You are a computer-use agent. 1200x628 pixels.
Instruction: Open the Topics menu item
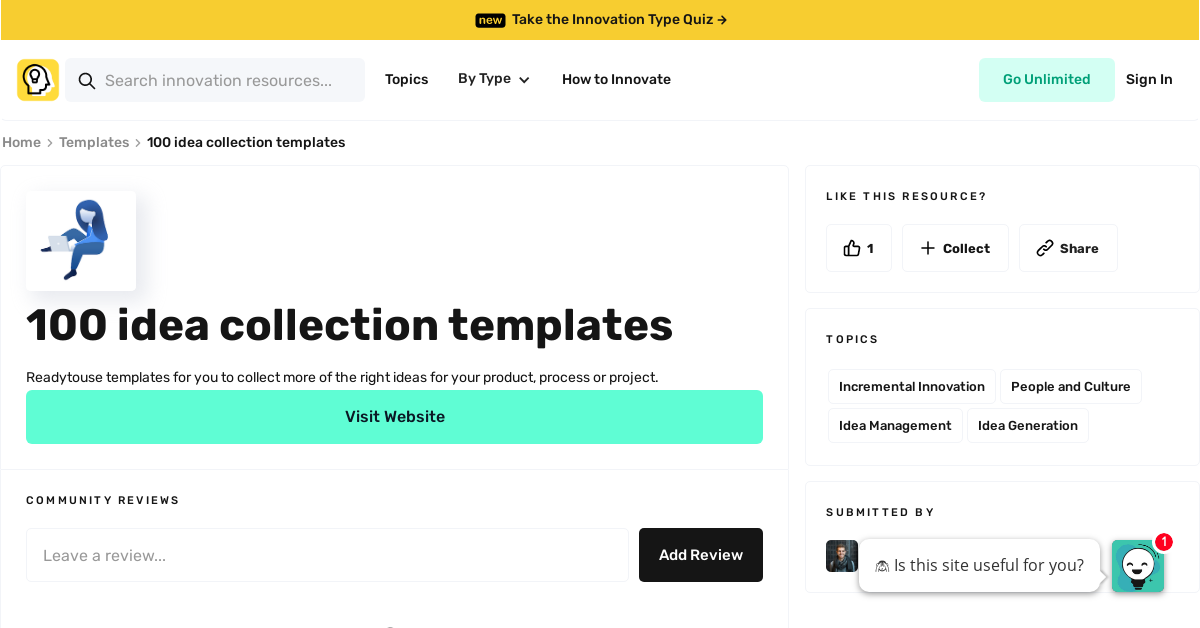pyautogui.click(x=406, y=79)
